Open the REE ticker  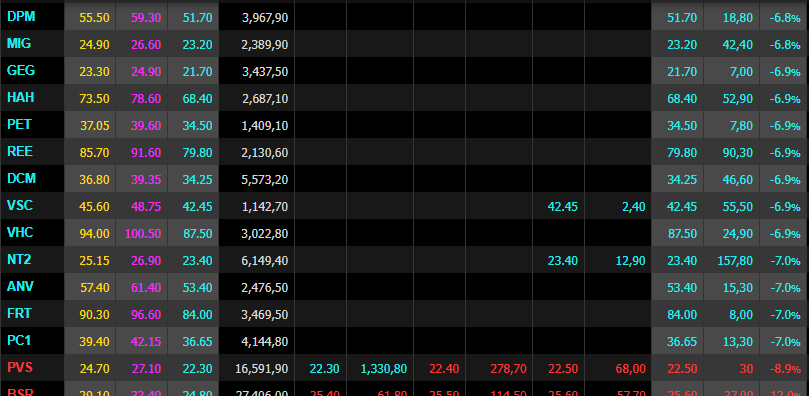(x=20, y=152)
